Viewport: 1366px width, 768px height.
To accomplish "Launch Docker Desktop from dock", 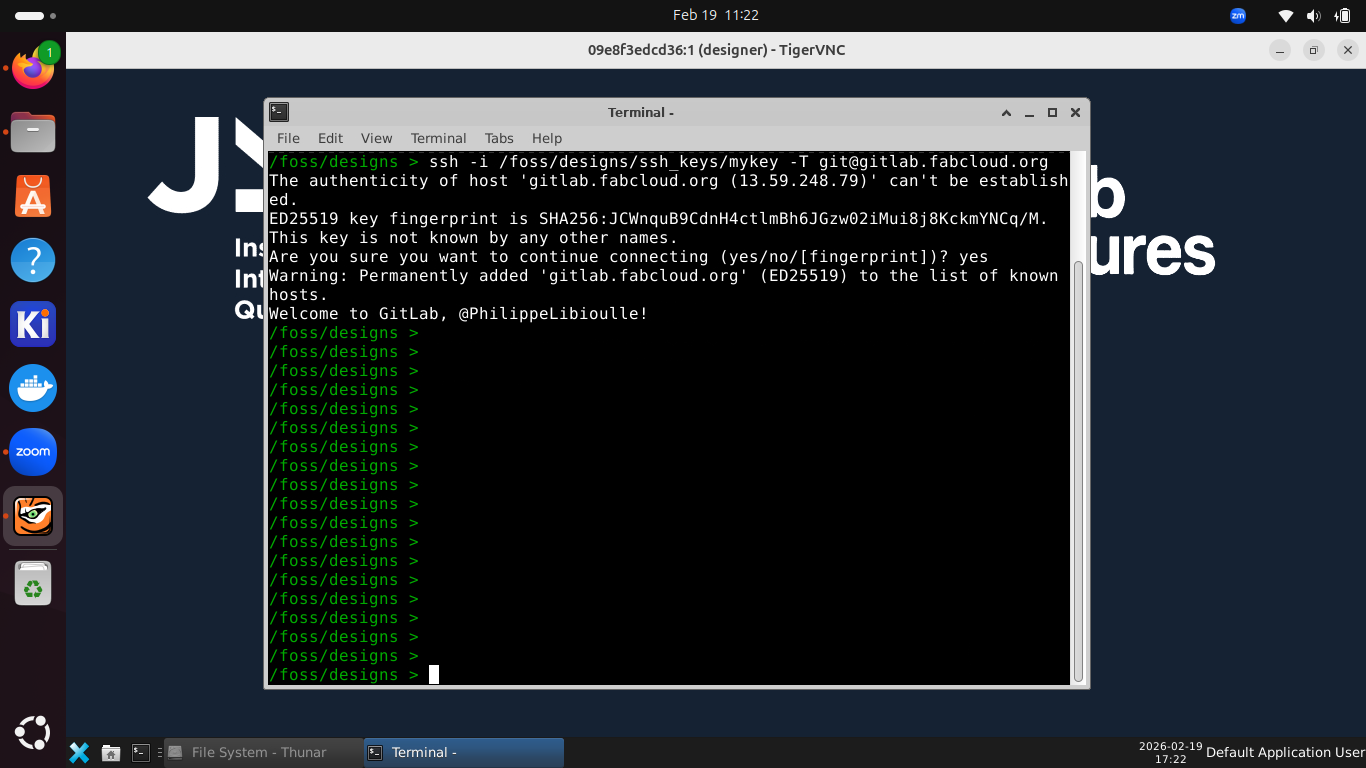I will click(x=33, y=388).
